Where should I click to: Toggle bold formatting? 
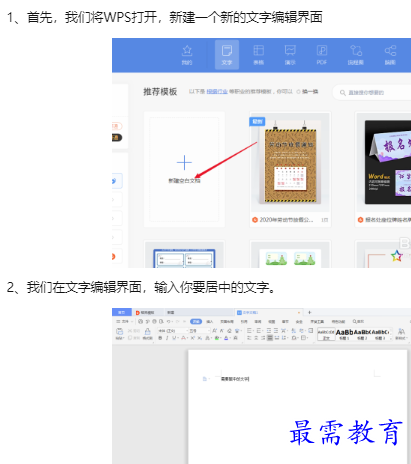(x=160, y=338)
